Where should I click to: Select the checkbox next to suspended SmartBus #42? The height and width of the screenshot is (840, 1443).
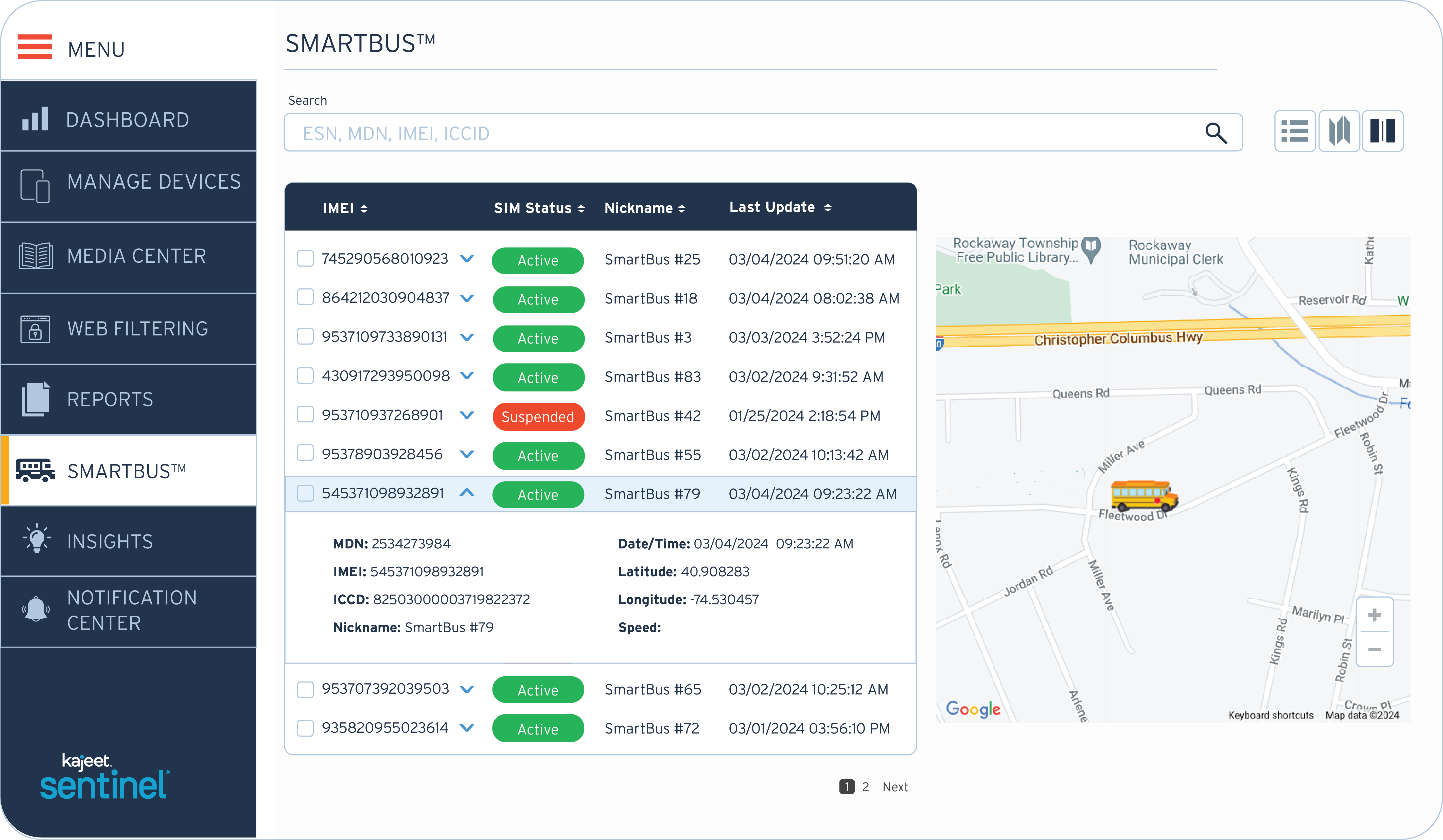coord(305,414)
